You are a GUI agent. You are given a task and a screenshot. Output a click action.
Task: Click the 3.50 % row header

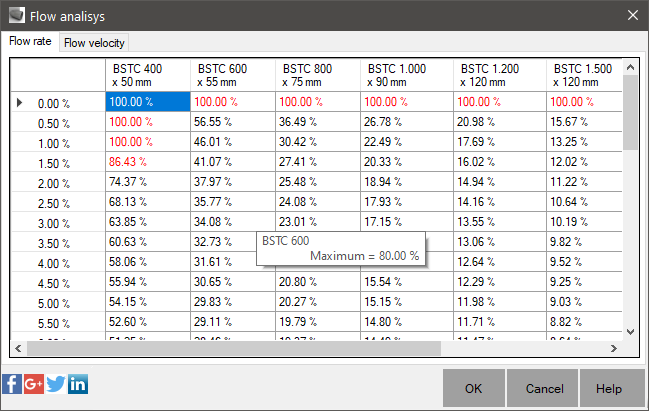[58, 242]
